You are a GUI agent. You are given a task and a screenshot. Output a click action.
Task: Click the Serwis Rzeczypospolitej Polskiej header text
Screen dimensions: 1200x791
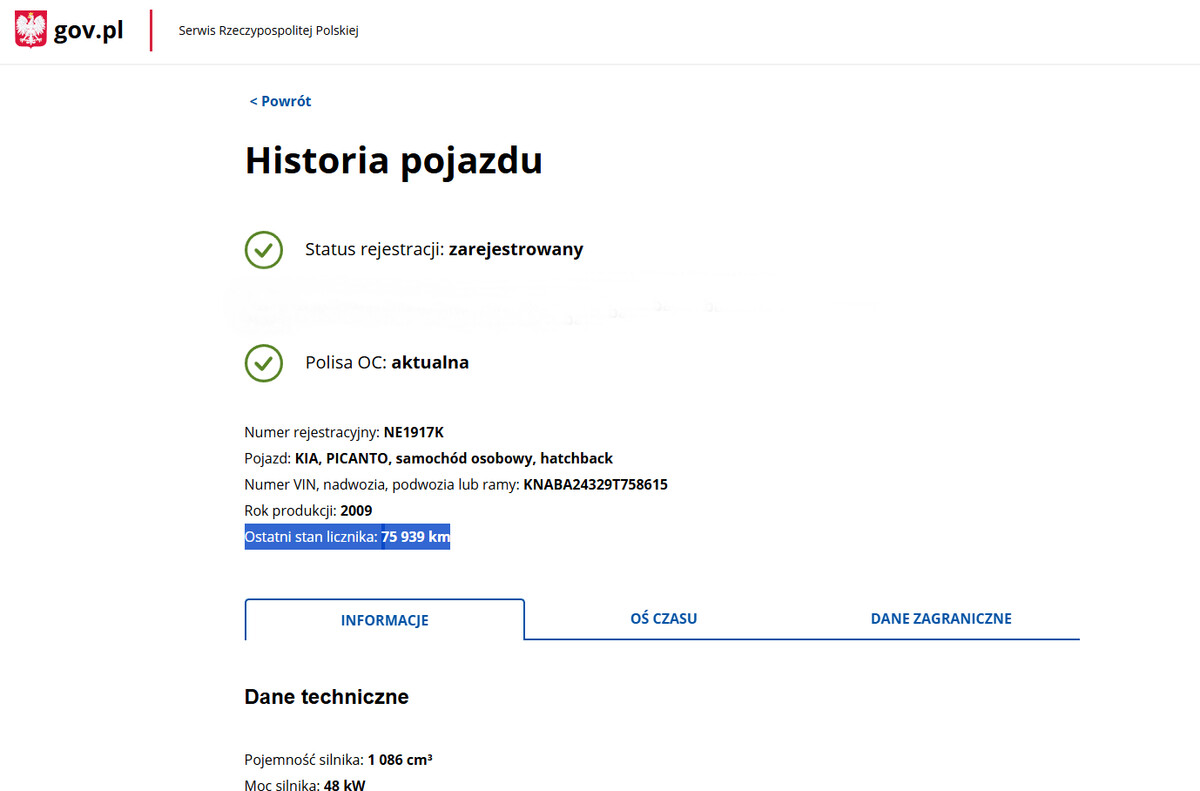point(268,31)
